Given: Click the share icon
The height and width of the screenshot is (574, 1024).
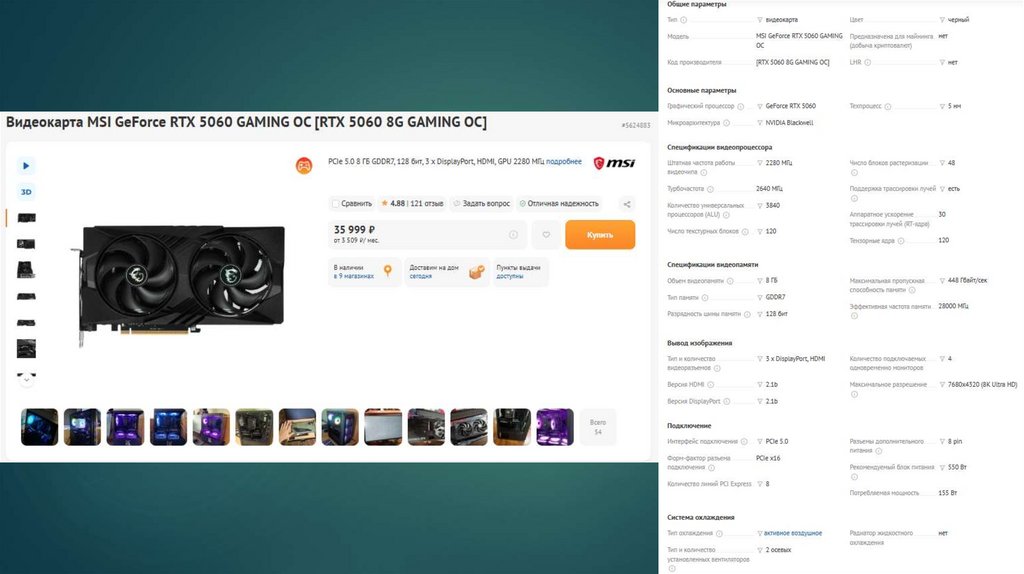Looking at the screenshot, I should tap(627, 204).
